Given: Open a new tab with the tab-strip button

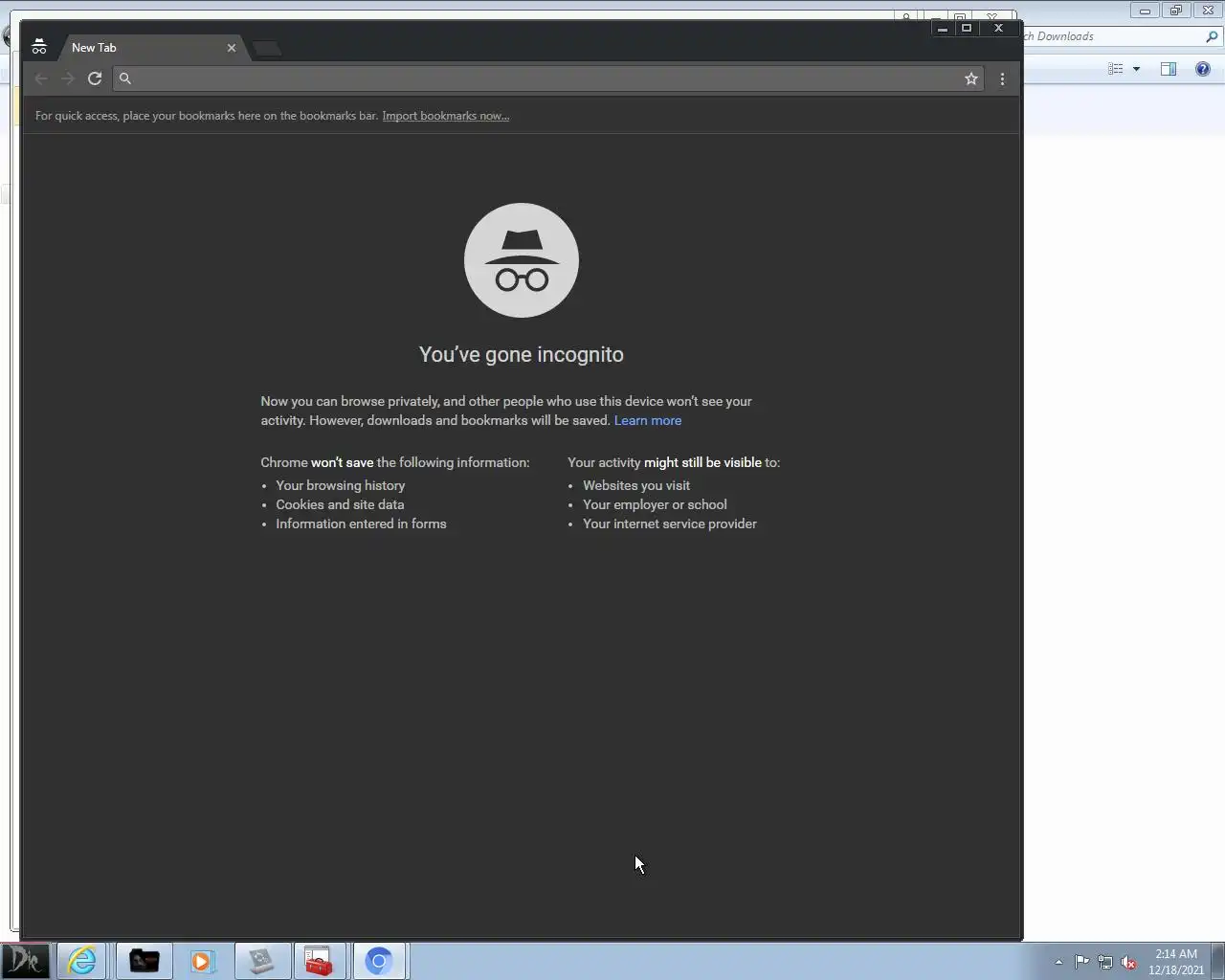Looking at the screenshot, I should tap(267, 48).
